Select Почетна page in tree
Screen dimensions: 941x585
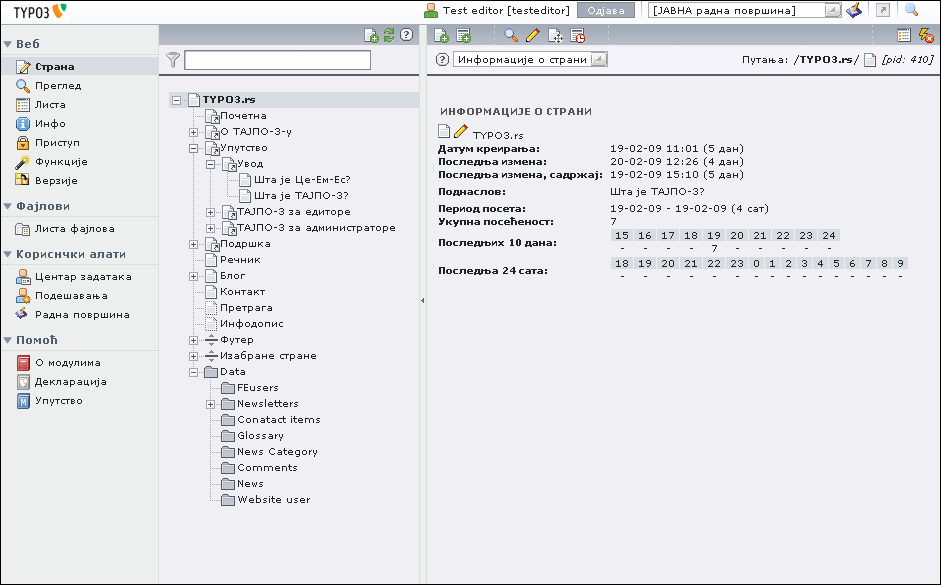(243, 116)
